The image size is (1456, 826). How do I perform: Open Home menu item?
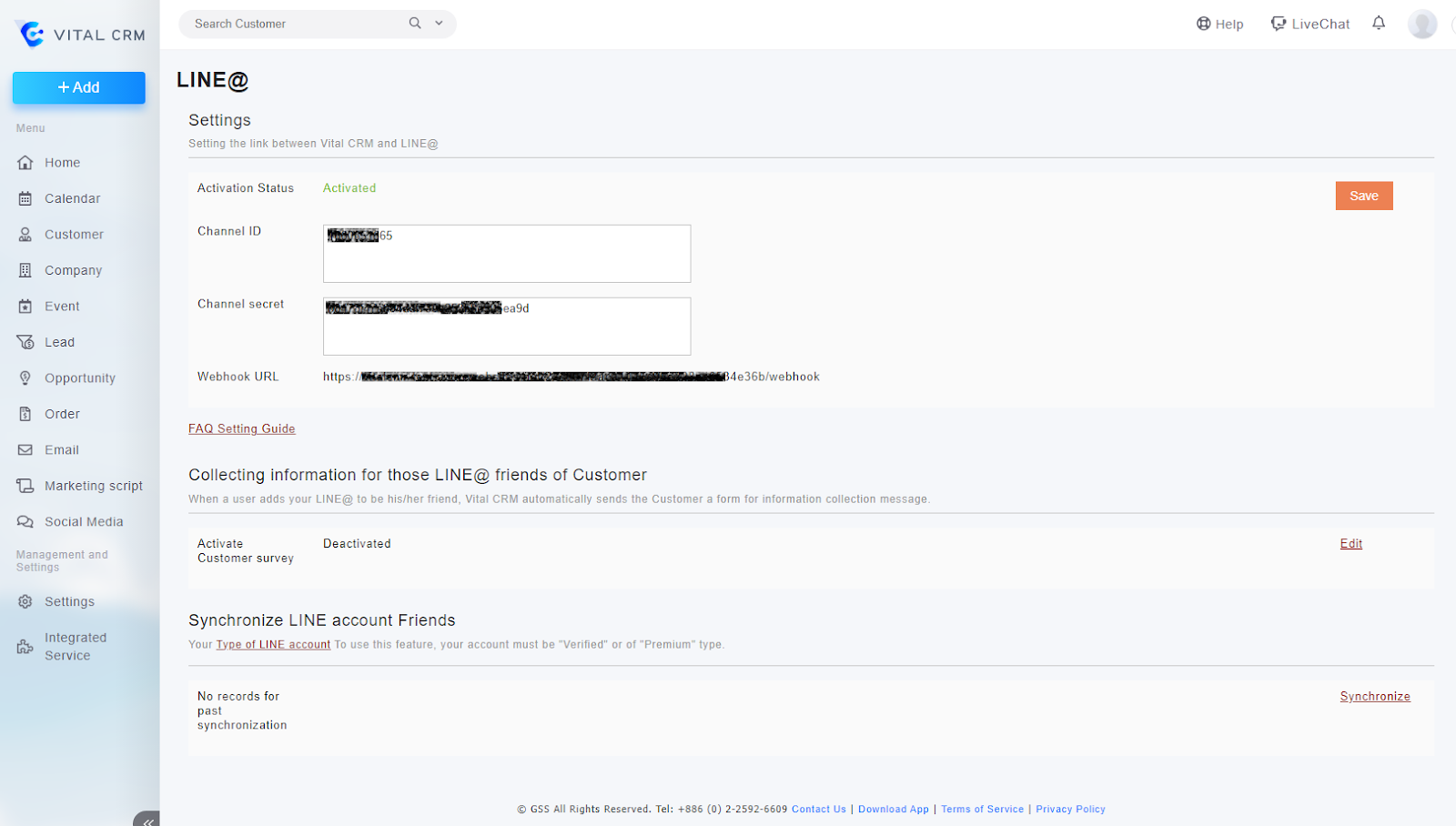point(63,163)
